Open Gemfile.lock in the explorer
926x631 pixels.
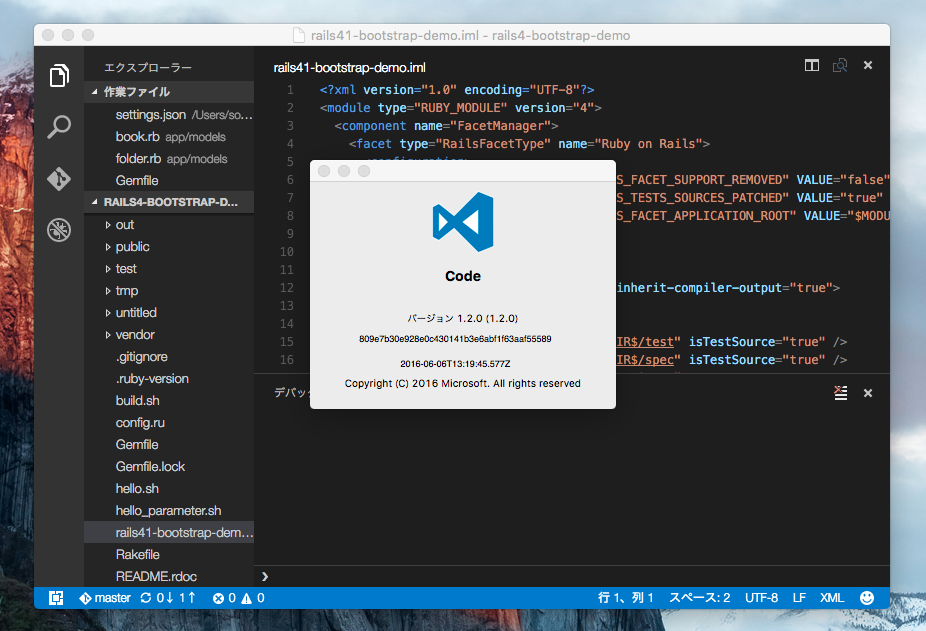[150, 467]
